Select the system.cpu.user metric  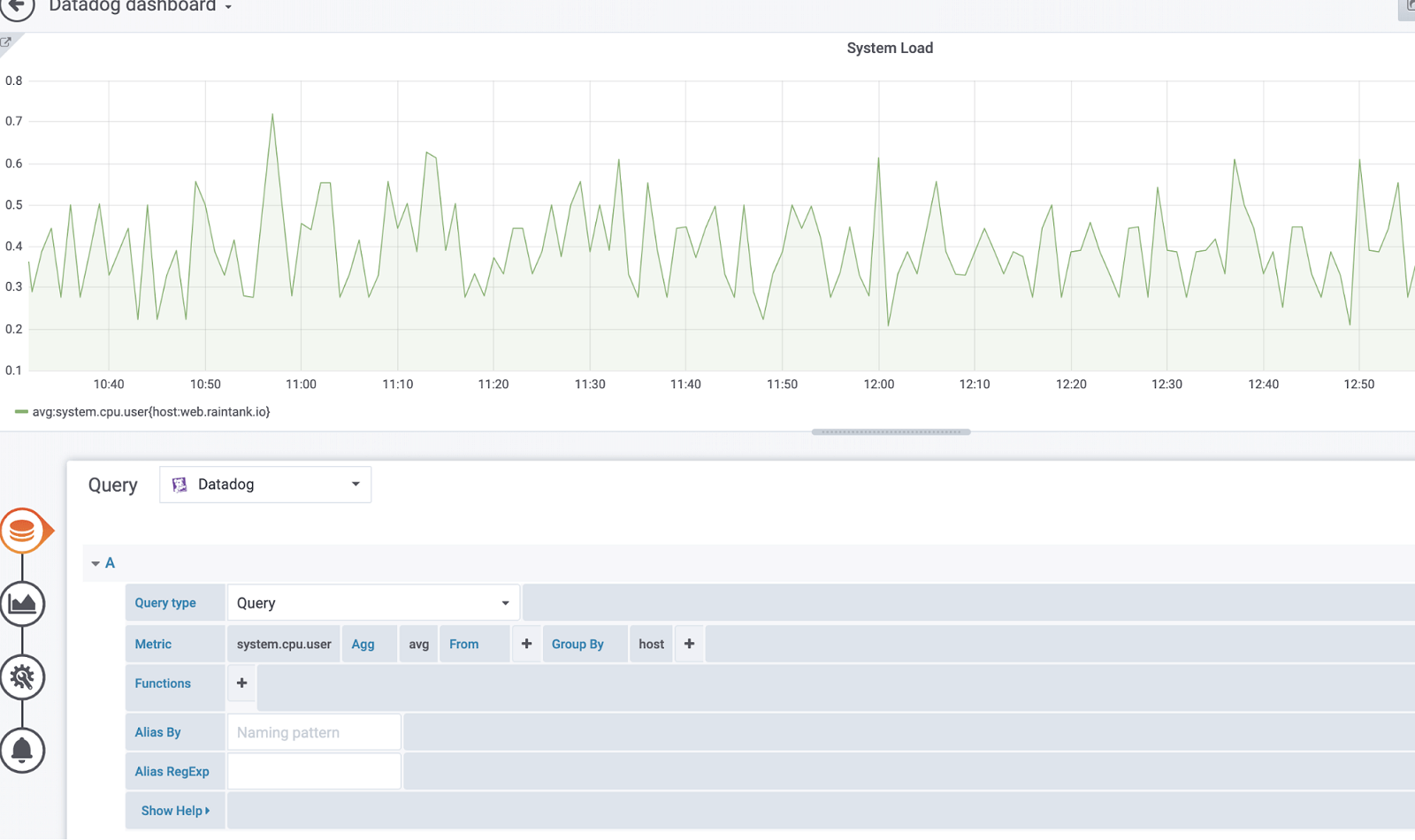click(283, 644)
